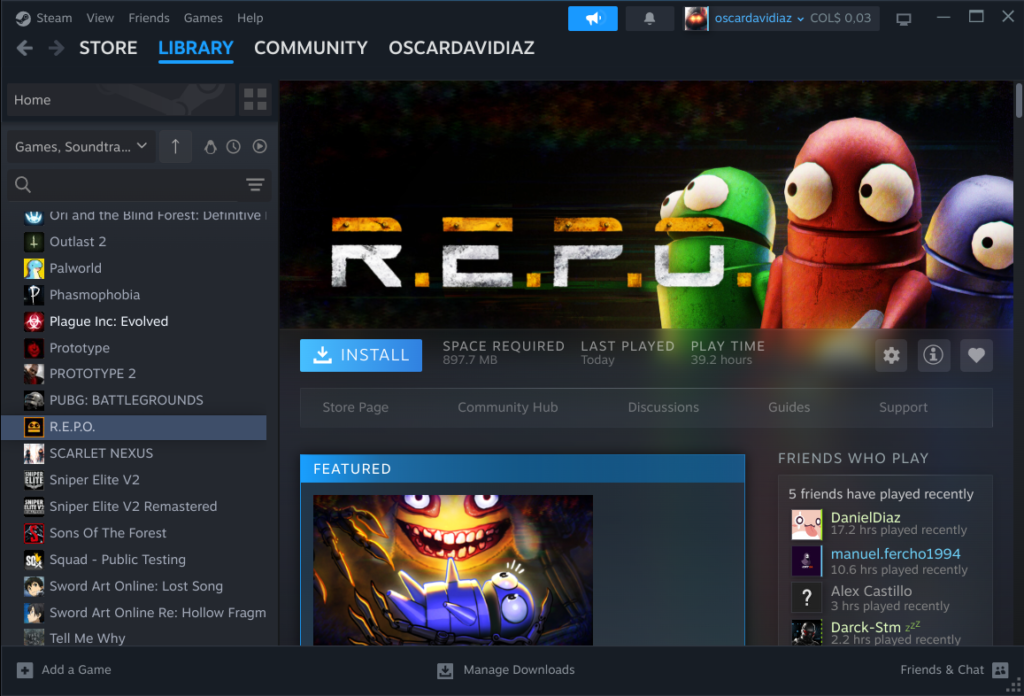Click the INSTALL button
The image size is (1024, 696).
[x=360, y=355]
